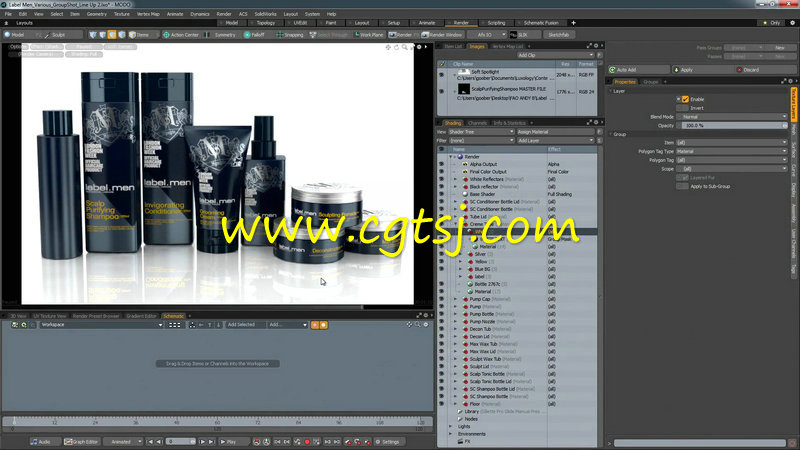Click grid layout icon in Schematic toolbar
The image size is (800, 450).
tap(174, 325)
